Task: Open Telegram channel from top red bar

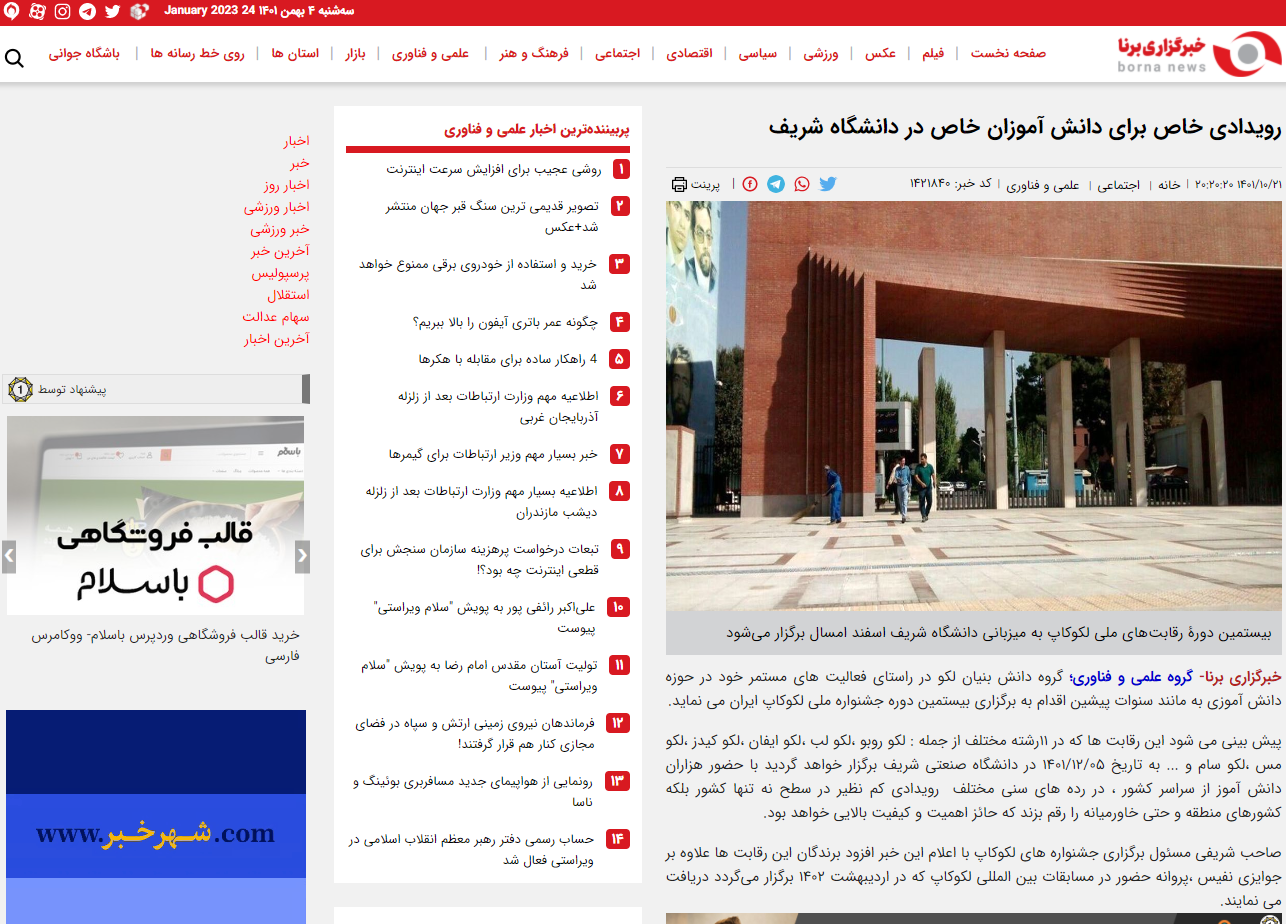Action: [x=87, y=12]
